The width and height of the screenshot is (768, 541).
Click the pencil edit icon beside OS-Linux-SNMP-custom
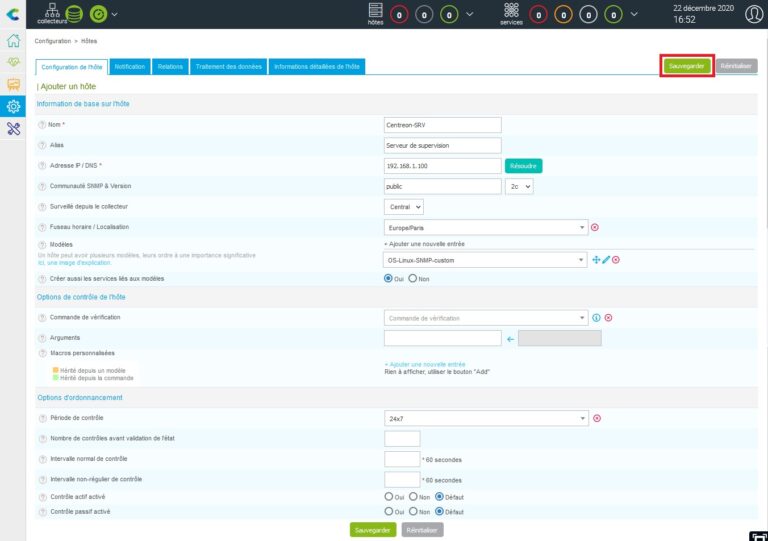coord(606,259)
